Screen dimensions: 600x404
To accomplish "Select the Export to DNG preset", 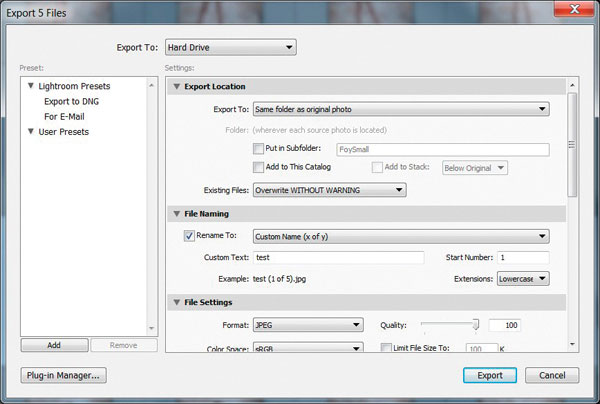I will 72,101.
